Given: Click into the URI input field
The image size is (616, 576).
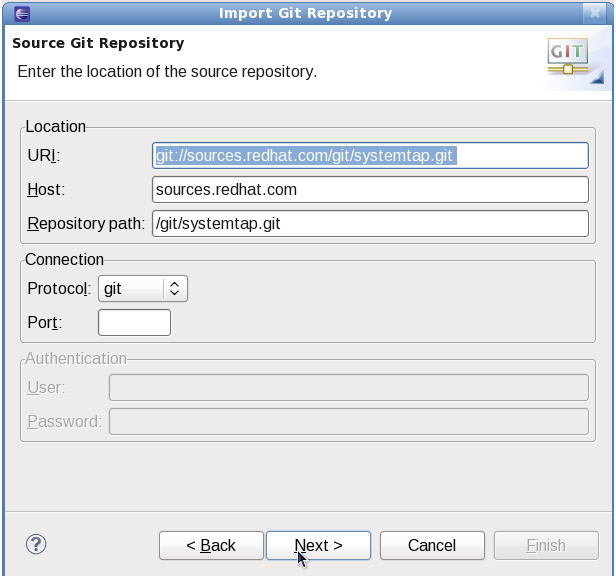Looking at the screenshot, I should 370,156.
